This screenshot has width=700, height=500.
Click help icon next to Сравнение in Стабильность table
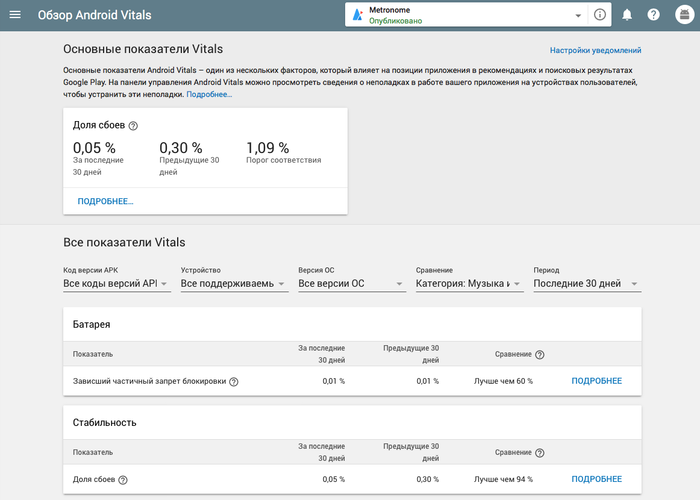click(x=540, y=453)
